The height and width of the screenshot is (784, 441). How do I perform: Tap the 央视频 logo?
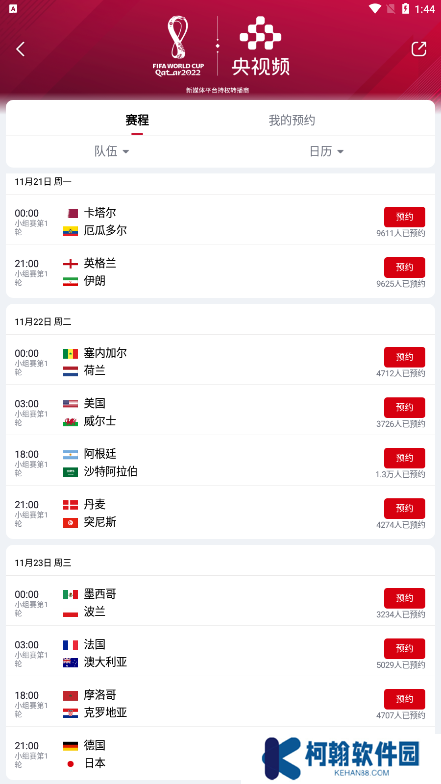tap(260, 46)
